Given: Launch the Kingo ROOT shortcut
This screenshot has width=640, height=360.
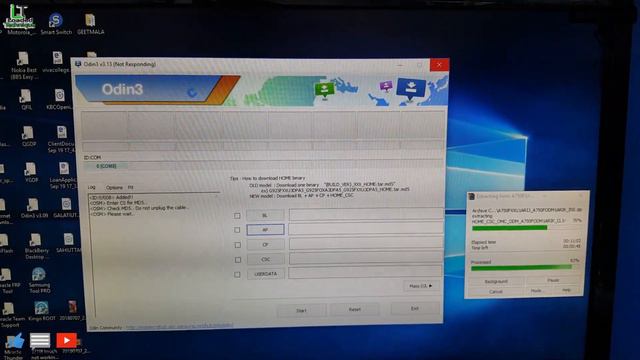Looking at the screenshot, I should click(x=42, y=311).
